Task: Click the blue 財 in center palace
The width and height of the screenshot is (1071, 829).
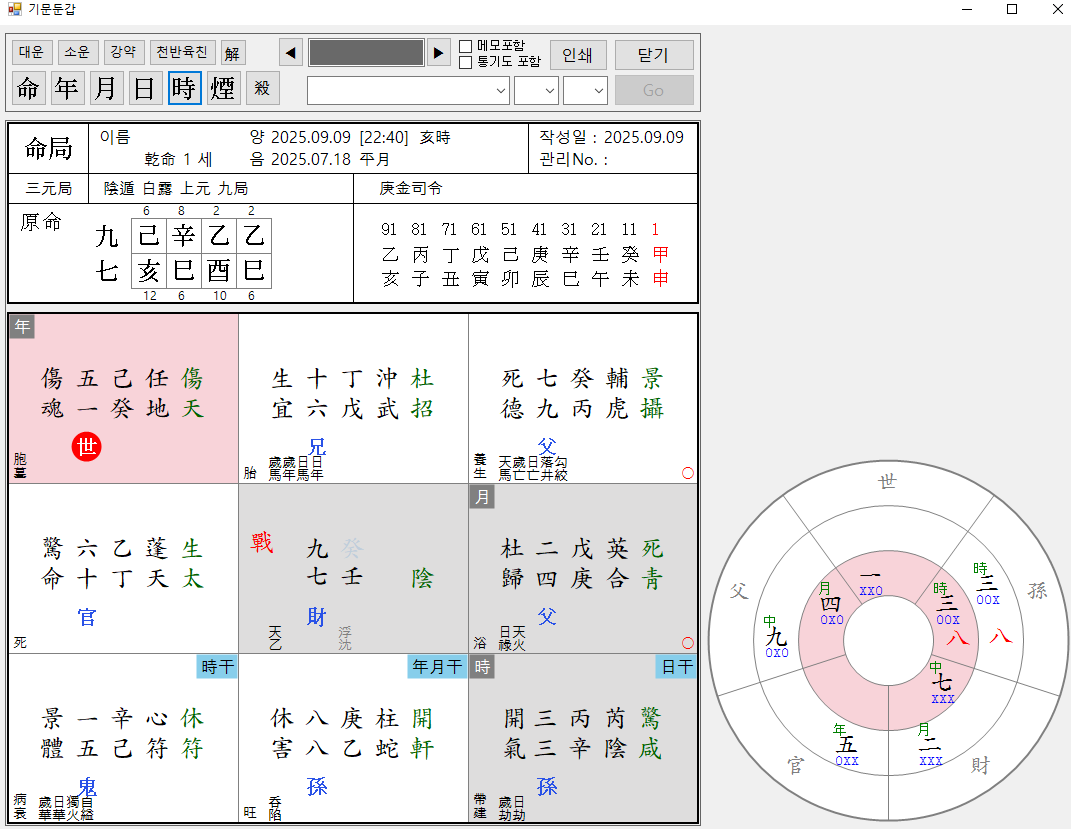Action: coord(316,617)
